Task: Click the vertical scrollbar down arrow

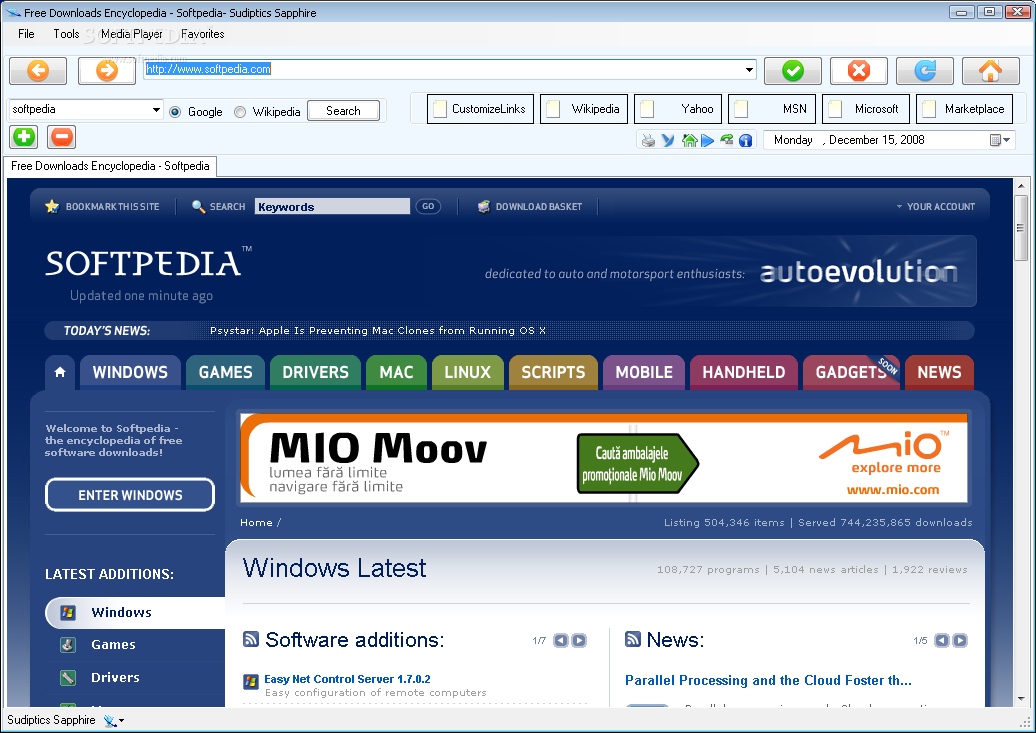Action: [1021, 699]
